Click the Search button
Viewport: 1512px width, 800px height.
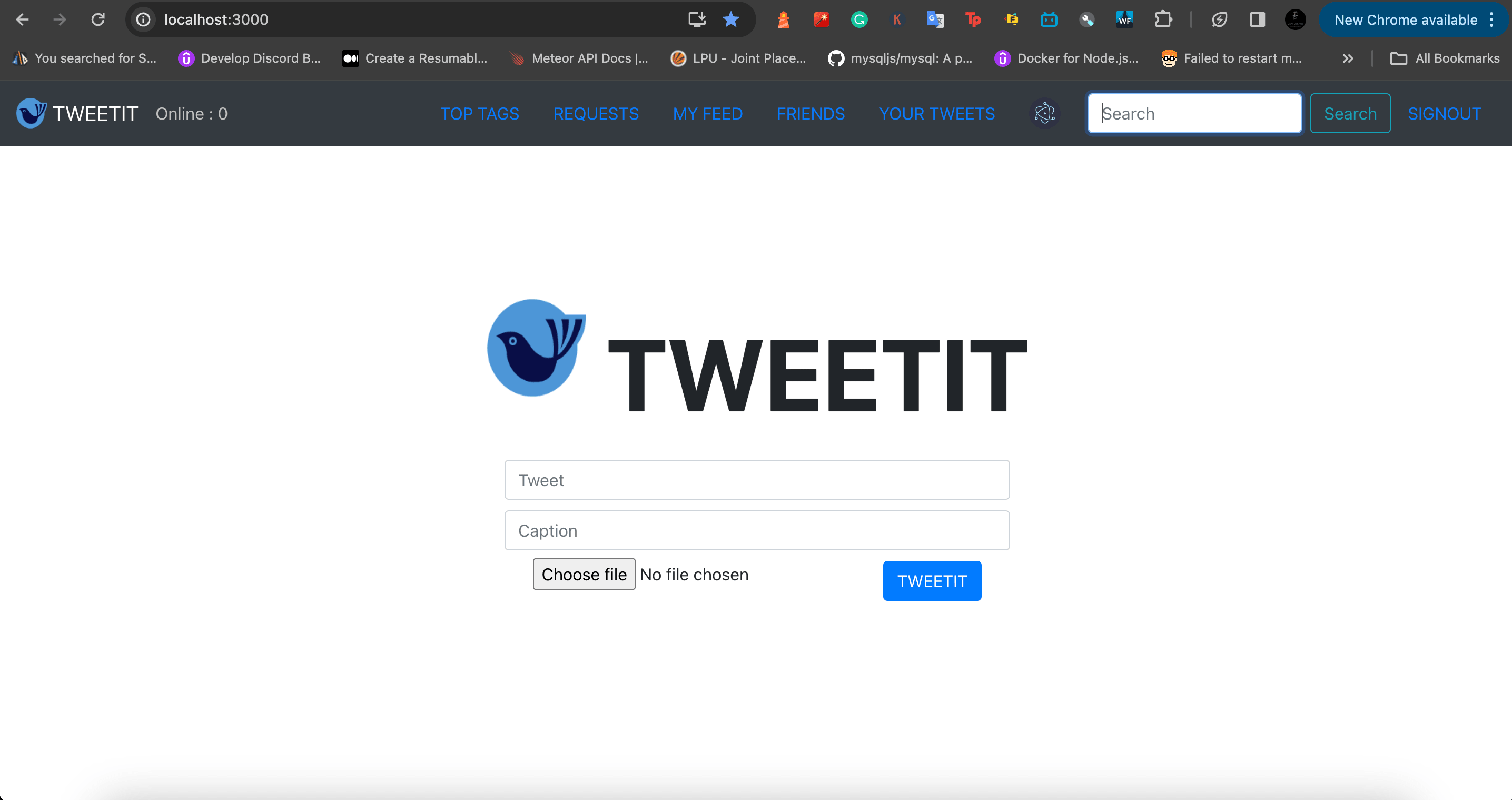click(x=1351, y=113)
